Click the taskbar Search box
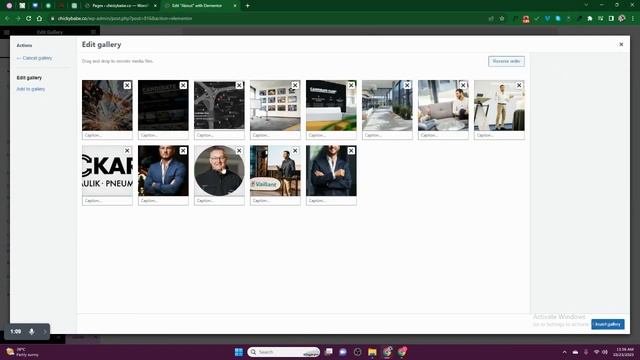This screenshot has width=640, height=360. click(284, 352)
